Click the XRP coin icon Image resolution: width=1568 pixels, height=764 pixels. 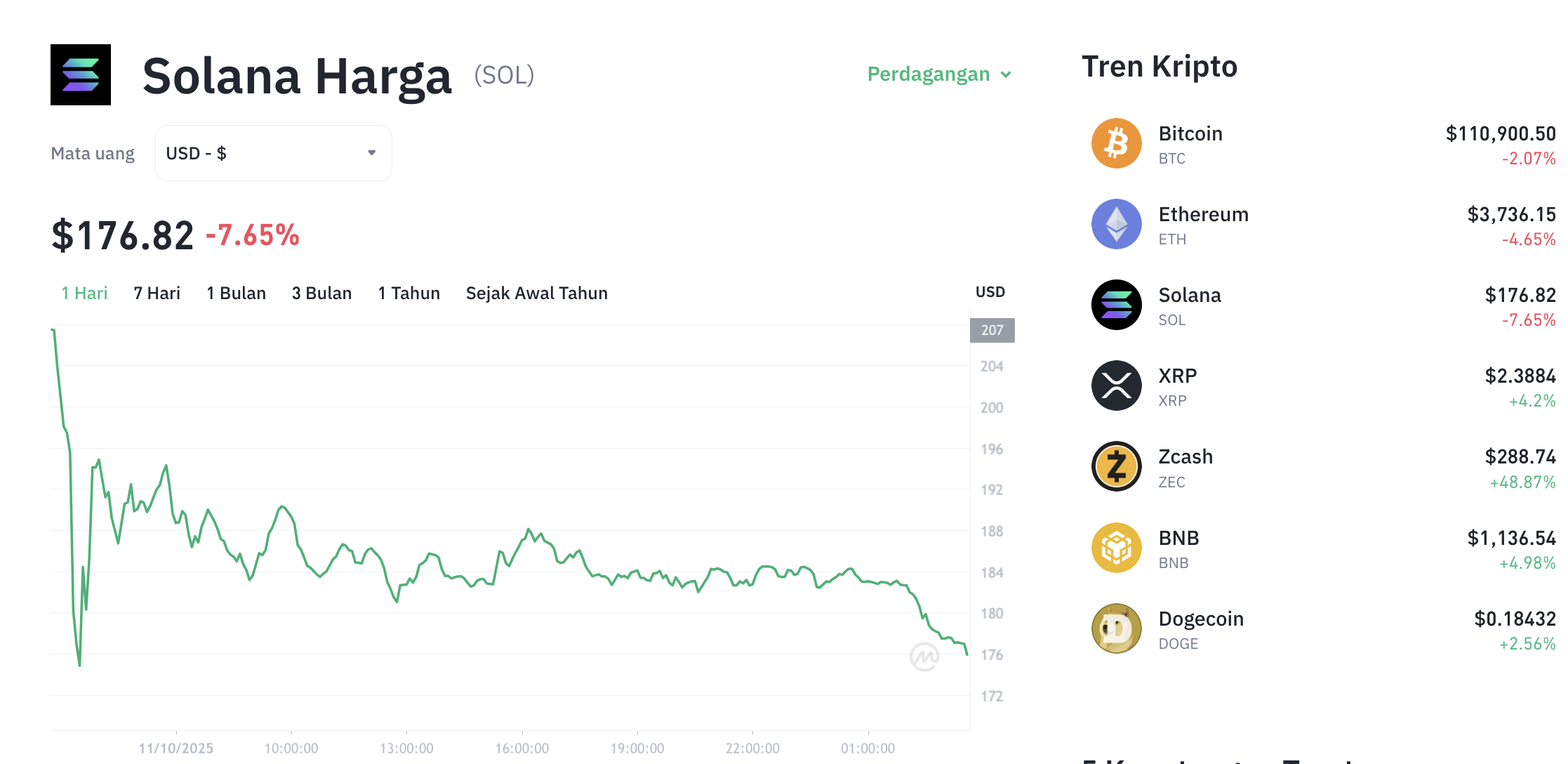click(1116, 386)
